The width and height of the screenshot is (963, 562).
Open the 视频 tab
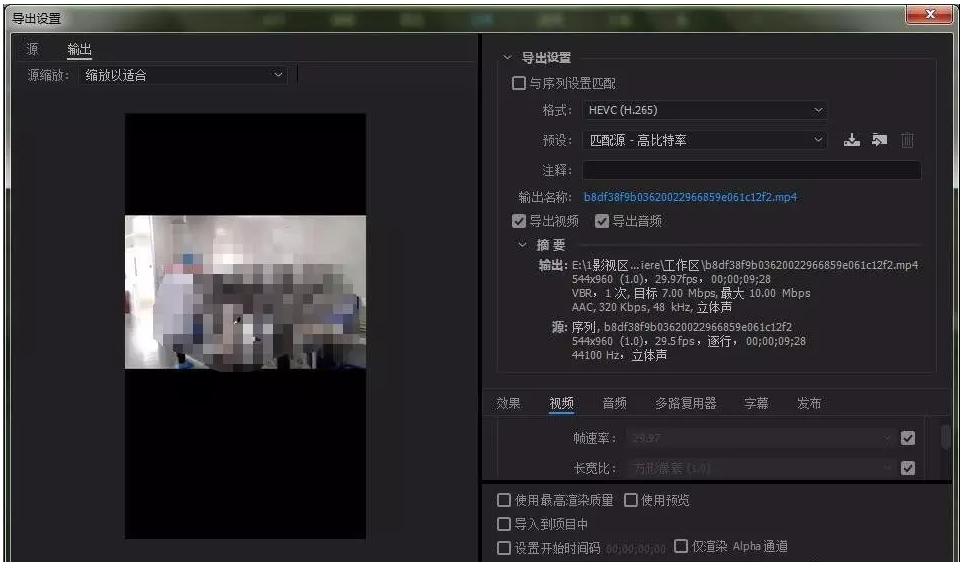(x=561, y=404)
